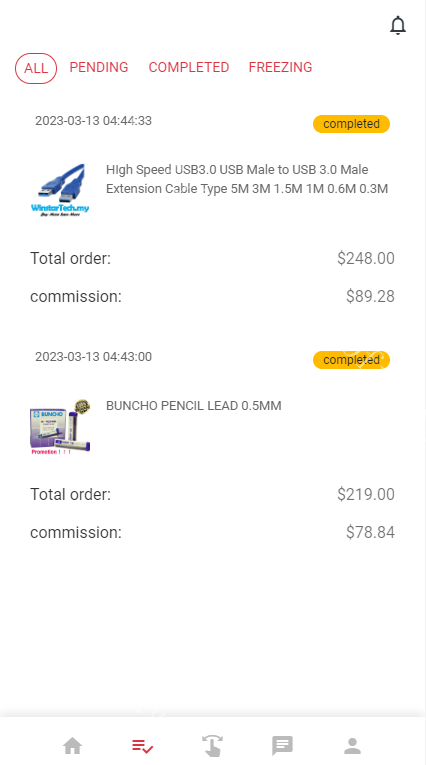This screenshot has width=426, height=765.
Task: Go to the Home icon in bottom bar
Action: (72, 745)
